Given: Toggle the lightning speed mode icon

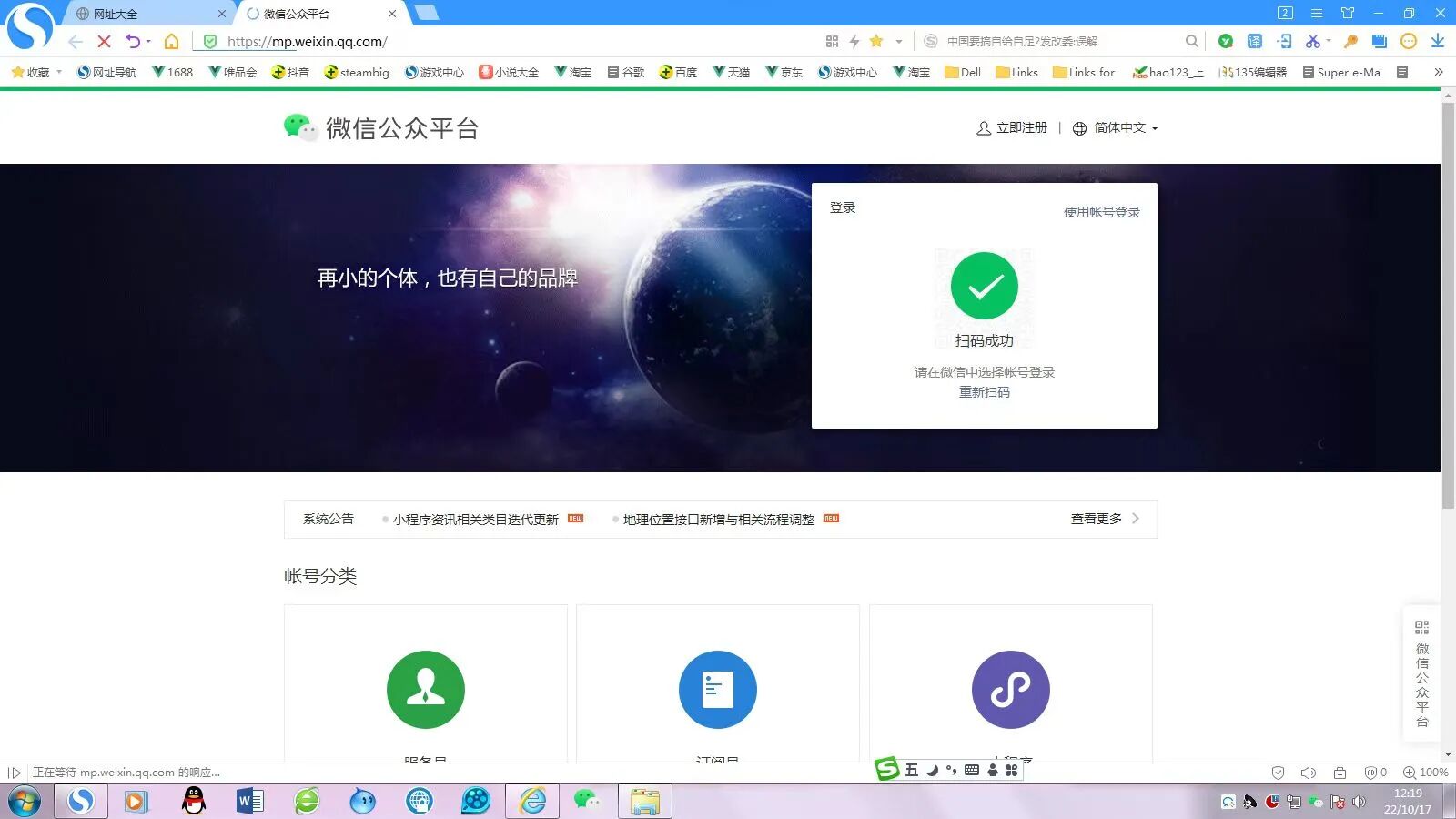Looking at the screenshot, I should (854, 41).
